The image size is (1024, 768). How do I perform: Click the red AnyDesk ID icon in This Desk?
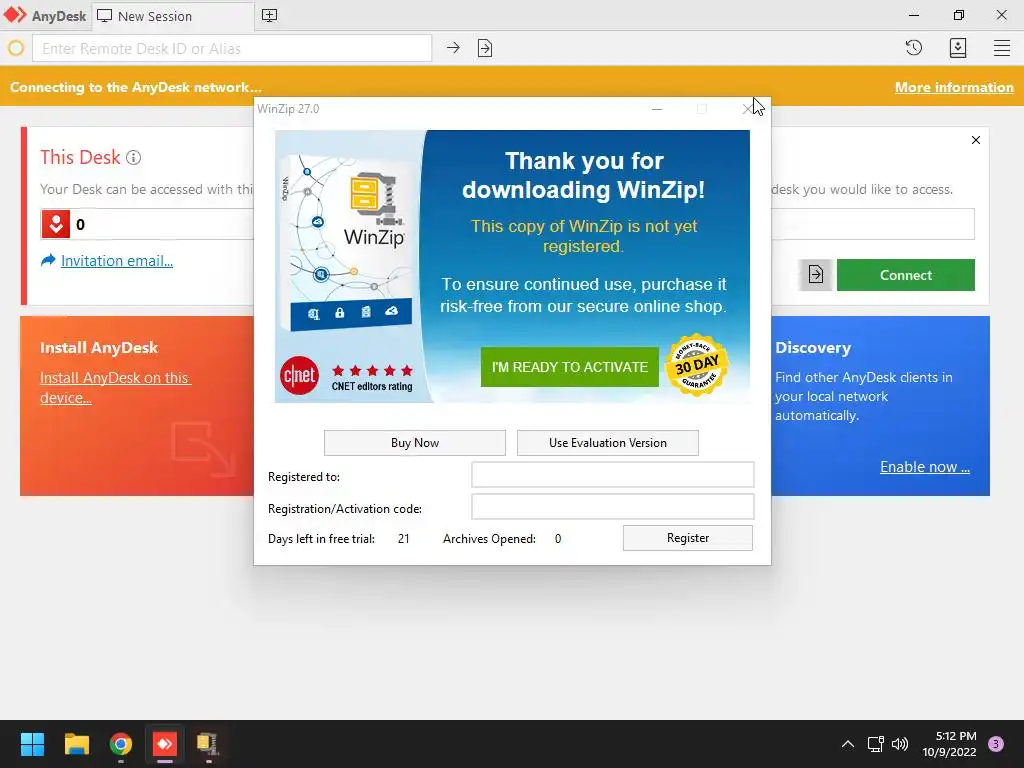56,224
